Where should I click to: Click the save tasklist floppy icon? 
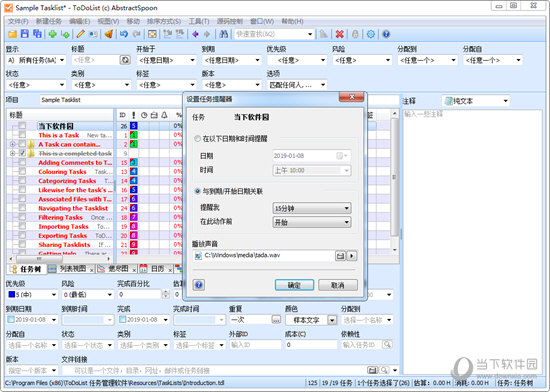tap(25, 34)
